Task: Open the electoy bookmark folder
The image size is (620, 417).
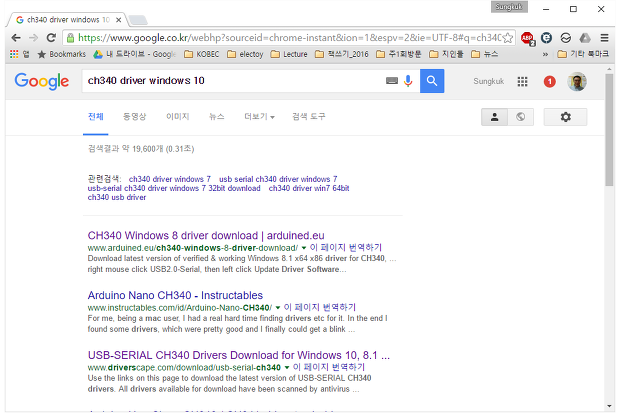Action: click(x=245, y=54)
